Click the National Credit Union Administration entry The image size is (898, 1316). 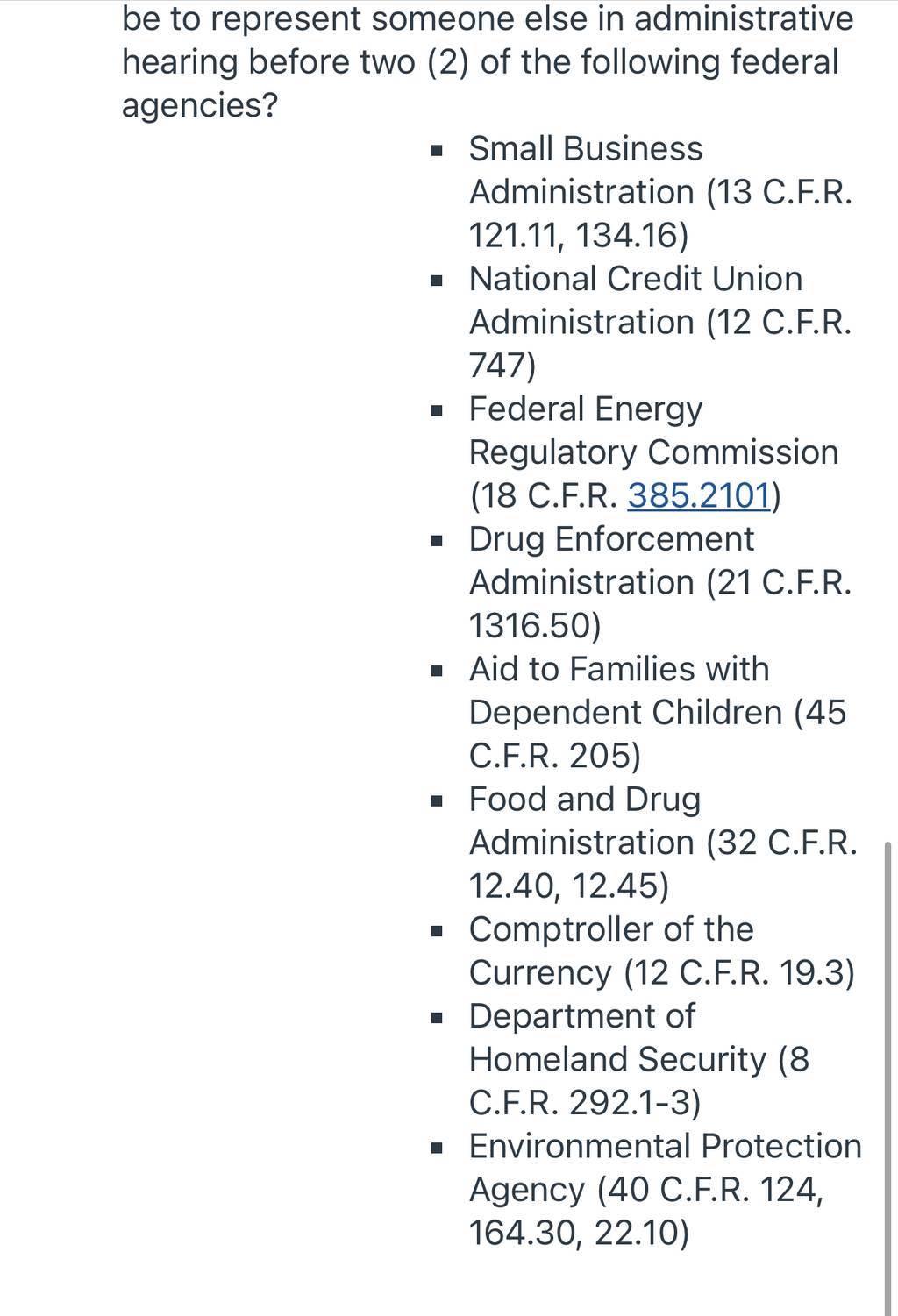click(x=660, y=322)
